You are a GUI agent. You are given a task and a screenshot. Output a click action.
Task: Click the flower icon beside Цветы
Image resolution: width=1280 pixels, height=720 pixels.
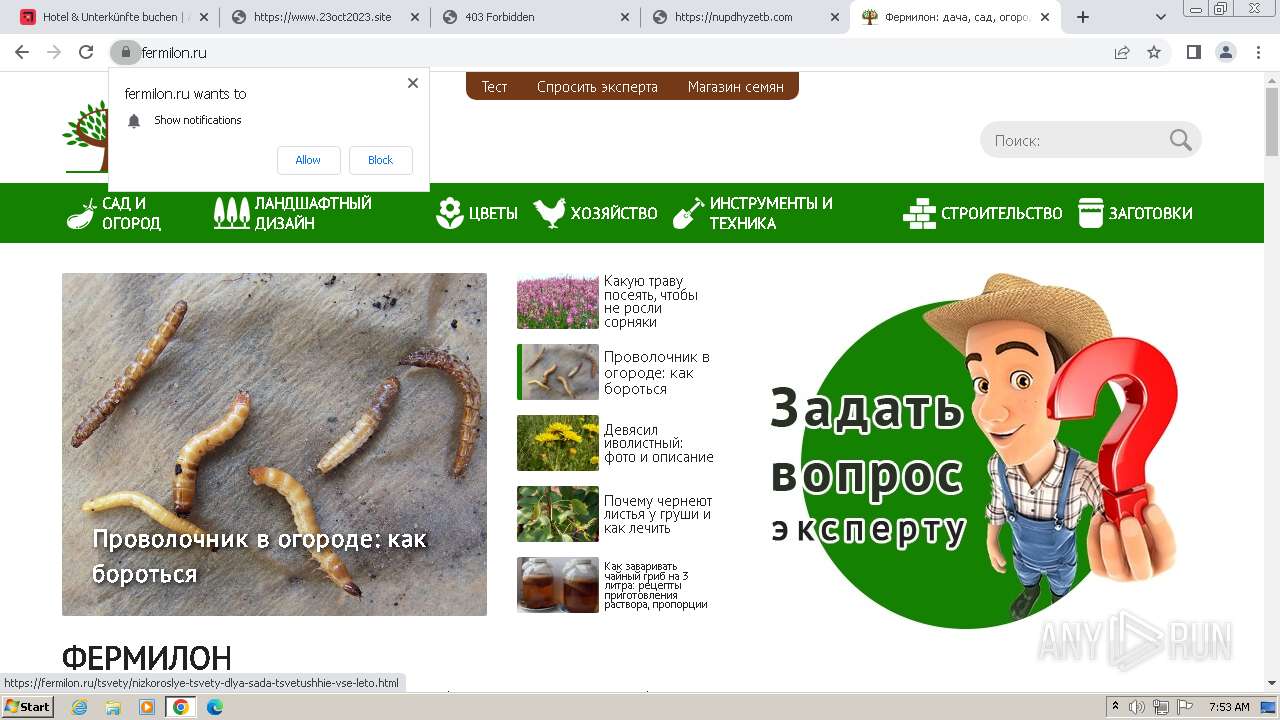pos(450,213)
